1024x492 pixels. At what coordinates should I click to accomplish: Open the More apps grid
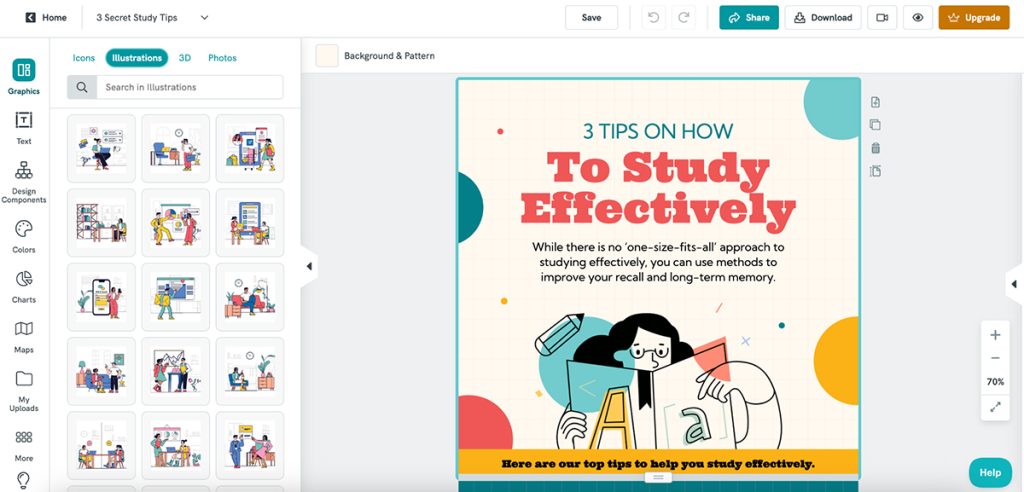pyautogui.click(x=24, y=437)
